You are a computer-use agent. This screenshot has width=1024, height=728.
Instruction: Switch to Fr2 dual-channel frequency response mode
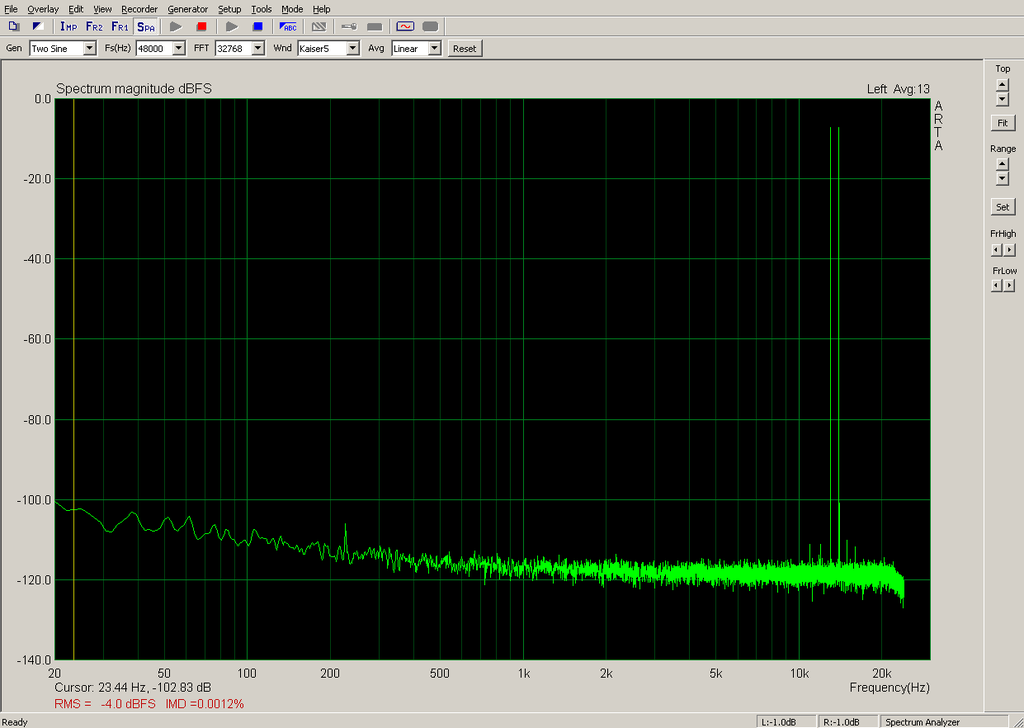coord(95,27)
